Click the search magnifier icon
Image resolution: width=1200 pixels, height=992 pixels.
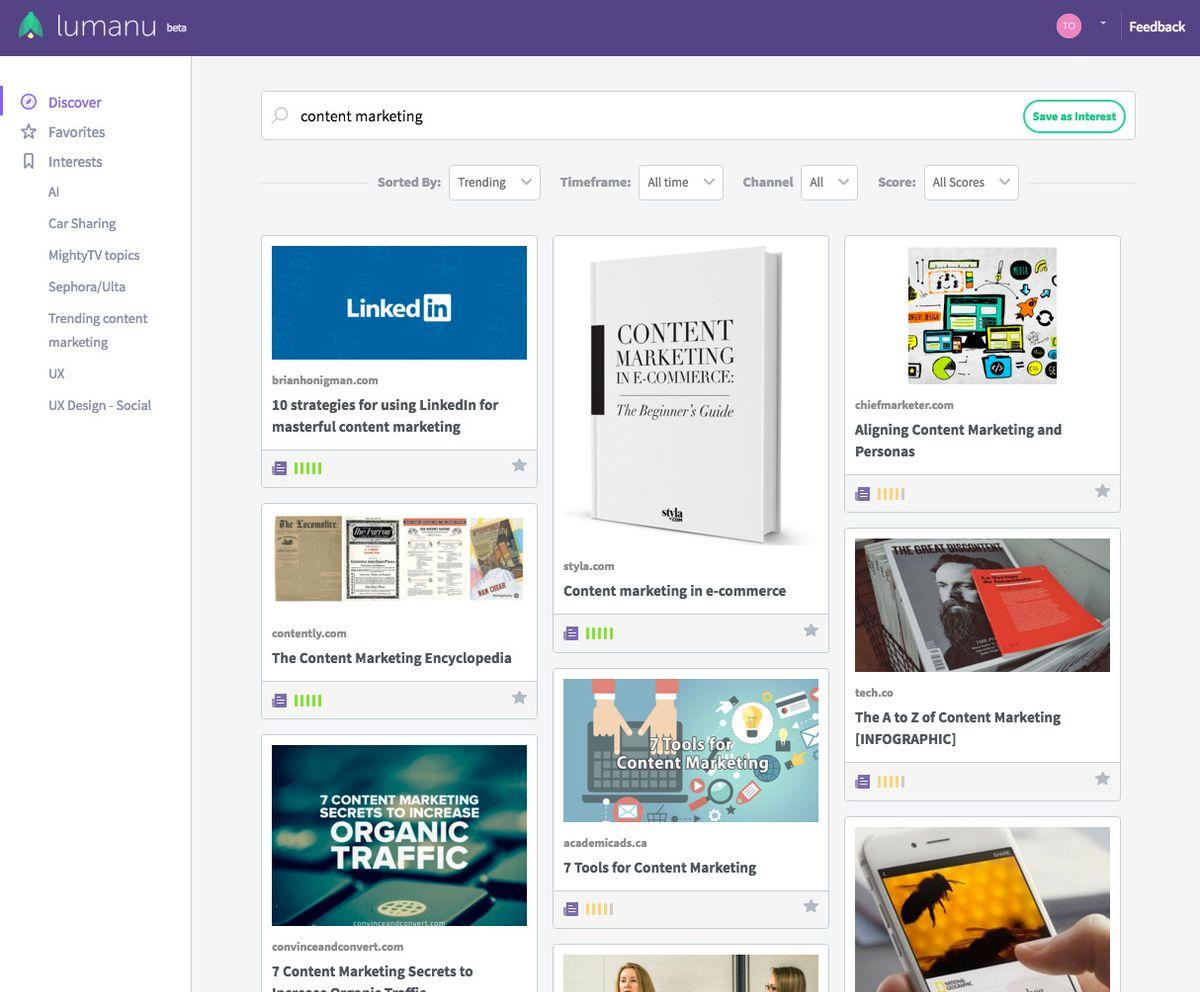point(281,116)
